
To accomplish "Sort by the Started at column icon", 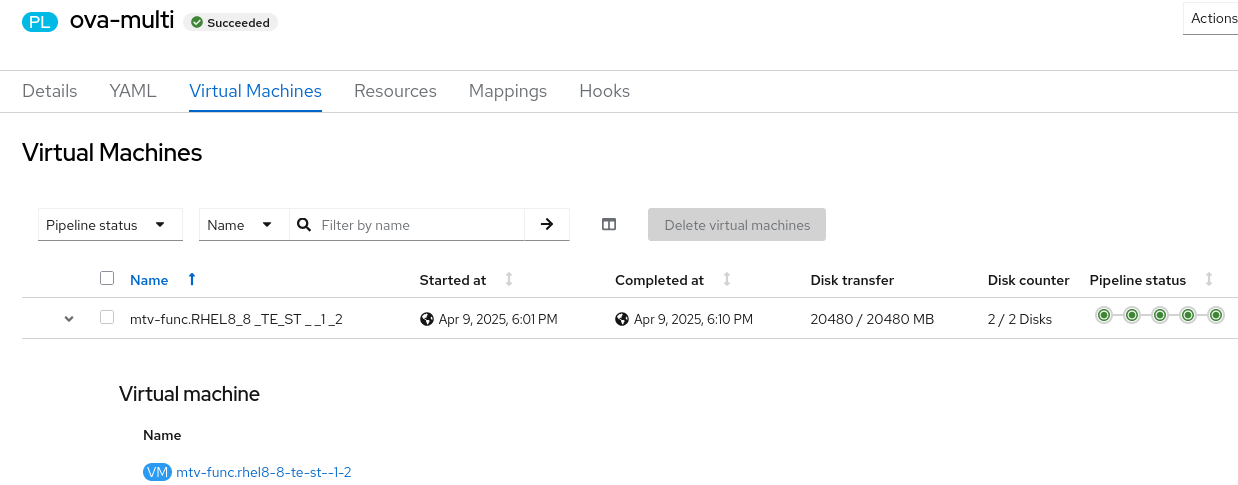I will pos(509,280).
